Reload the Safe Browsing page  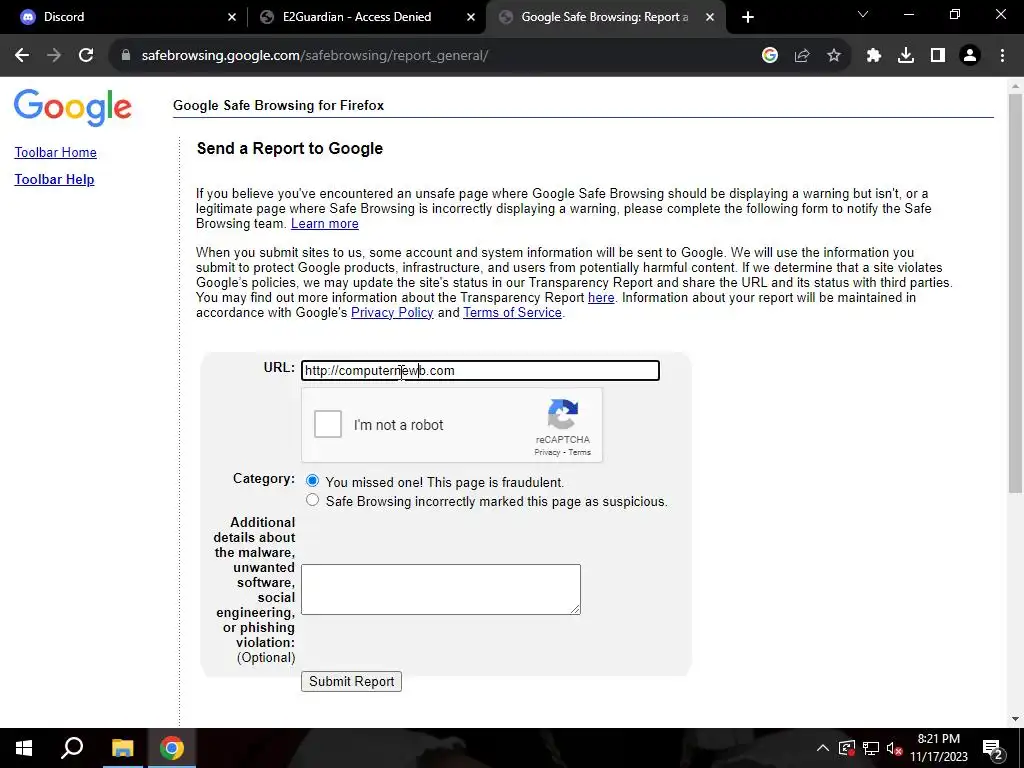pos(86,56)
